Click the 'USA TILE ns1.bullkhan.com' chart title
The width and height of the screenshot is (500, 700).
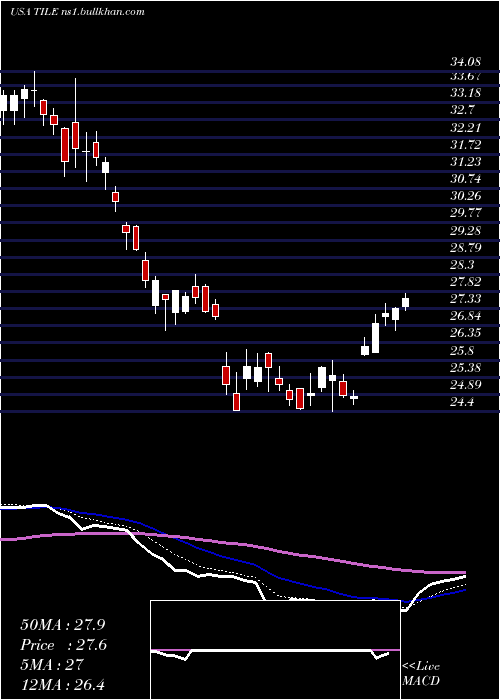click(x=78, y=12)
